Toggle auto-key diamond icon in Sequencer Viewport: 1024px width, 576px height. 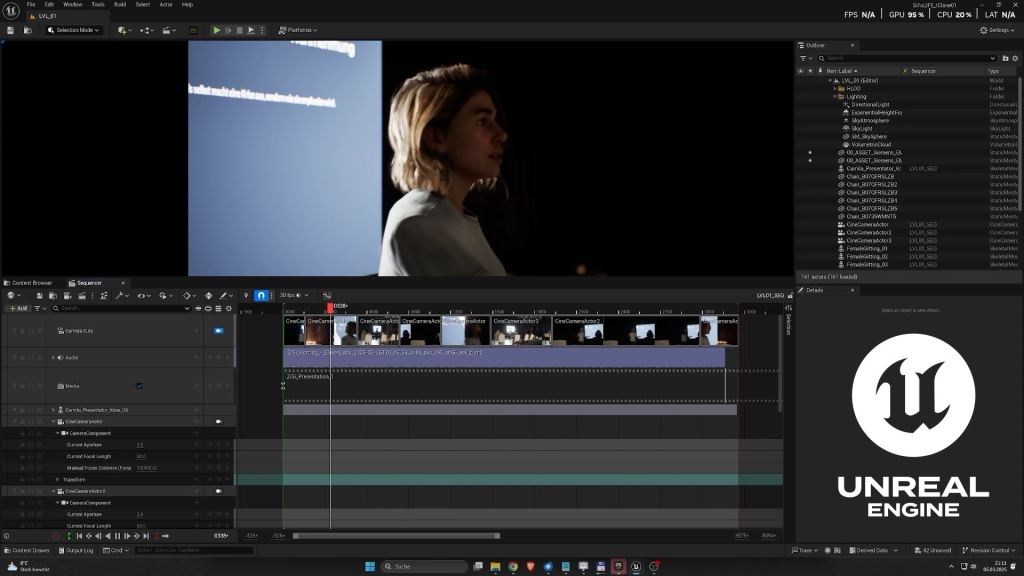click(x=208, y=296)
